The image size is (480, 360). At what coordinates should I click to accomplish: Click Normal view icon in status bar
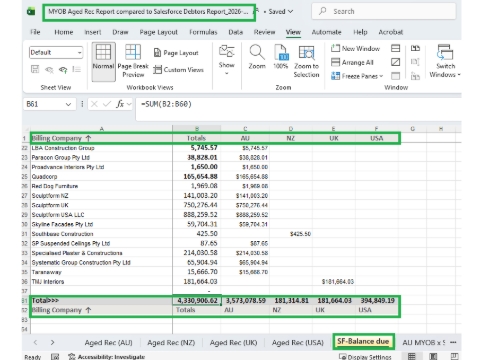pos(412,356)
